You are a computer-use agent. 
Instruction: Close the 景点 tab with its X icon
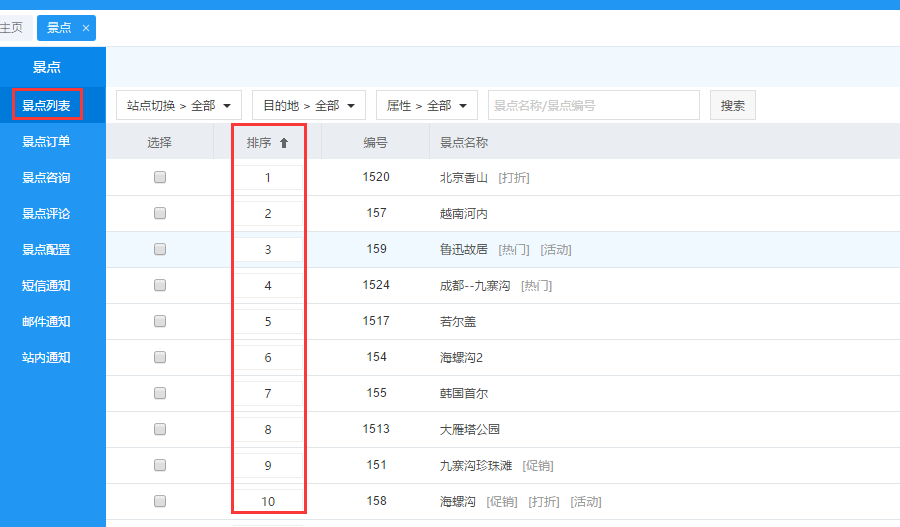pyautogui.click(x=86, y=28)
